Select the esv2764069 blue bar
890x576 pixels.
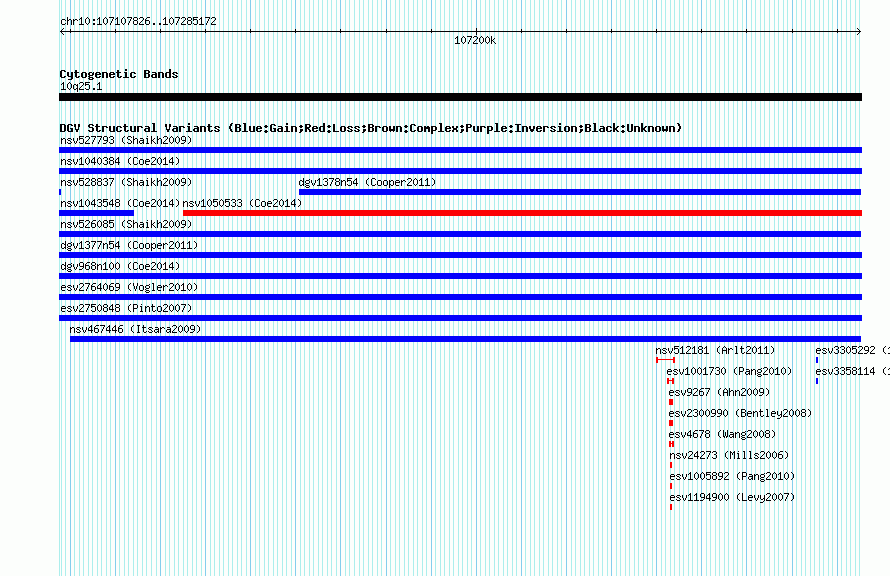[x=460, y=297]
